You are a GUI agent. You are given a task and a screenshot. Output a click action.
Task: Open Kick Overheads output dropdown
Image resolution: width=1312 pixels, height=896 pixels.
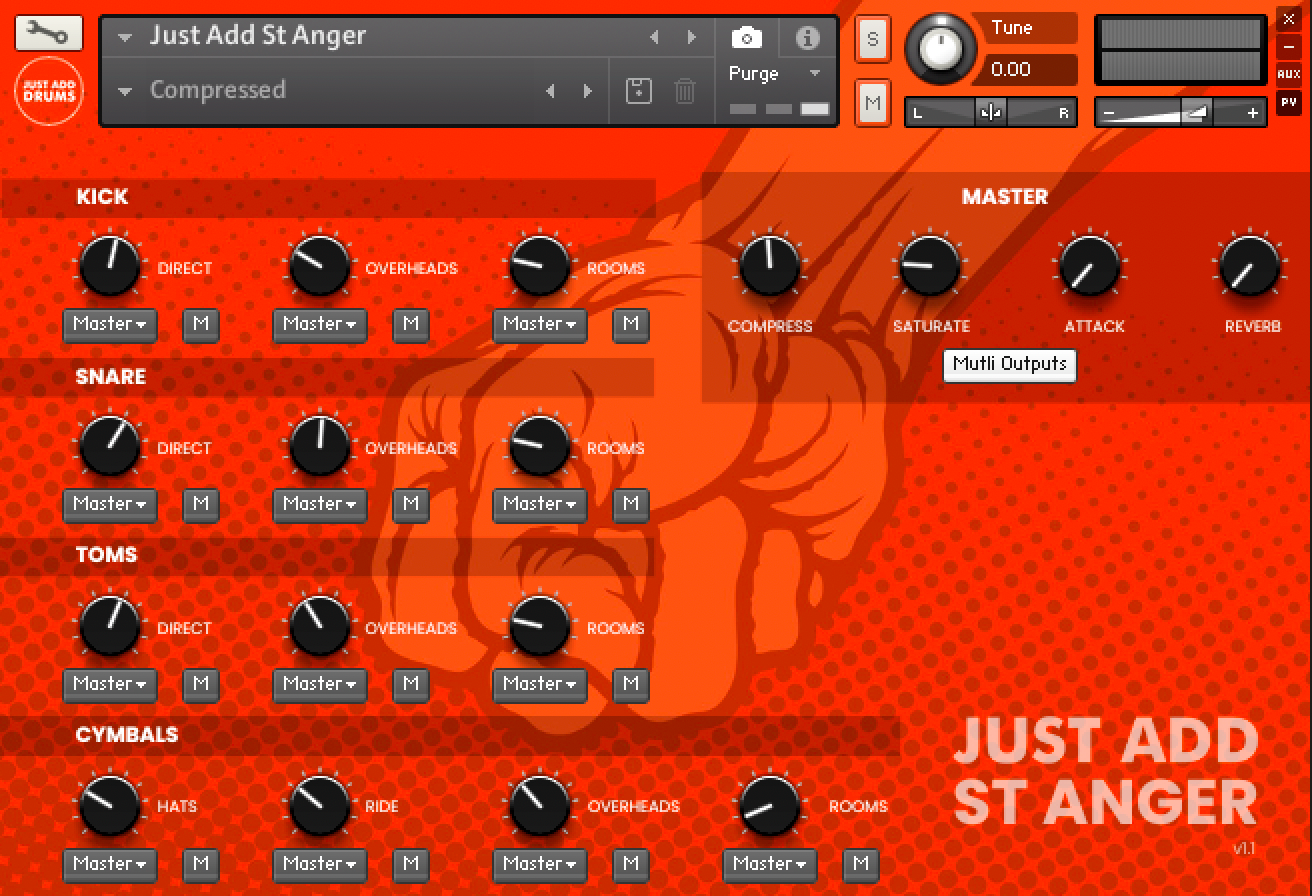pyautogui.click(x=320, y=324)
